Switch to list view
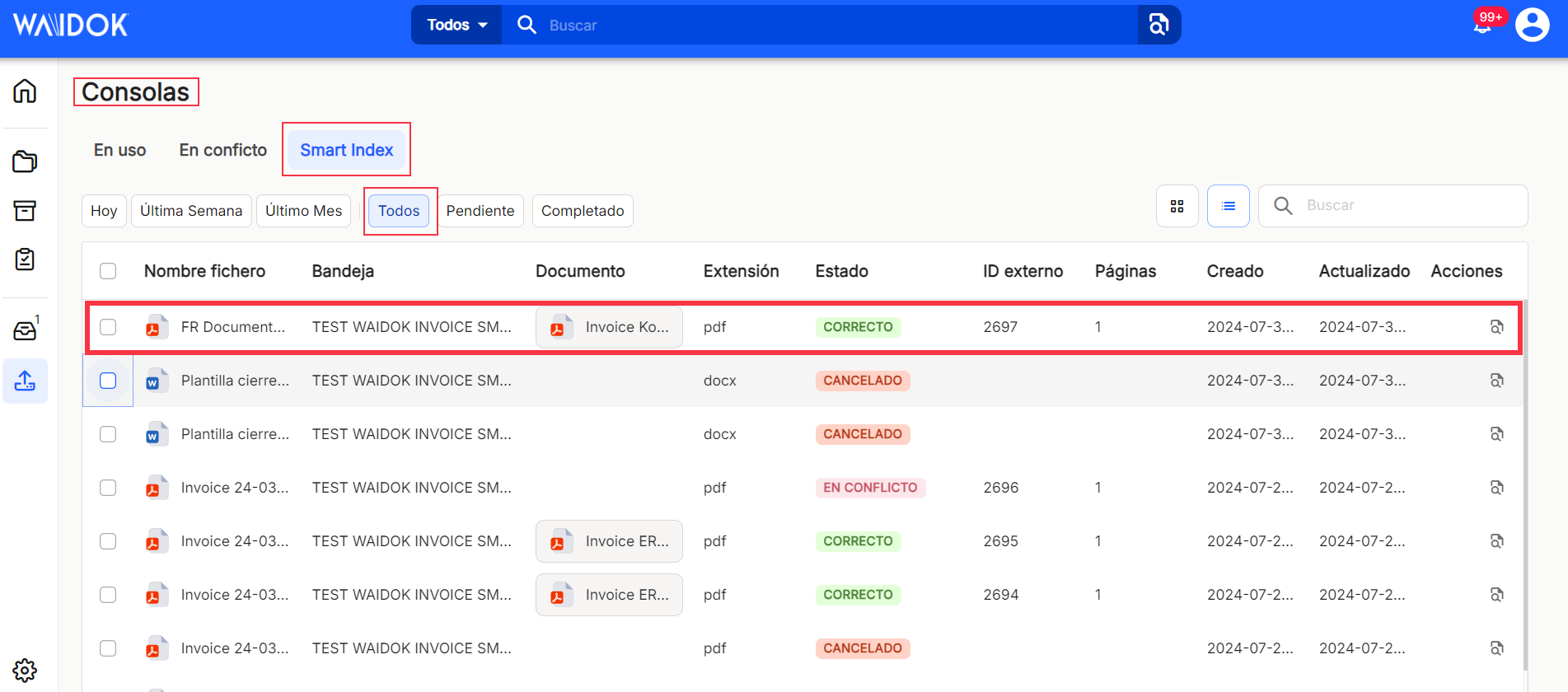The image size is (1568, 692). click(1229, 206)
